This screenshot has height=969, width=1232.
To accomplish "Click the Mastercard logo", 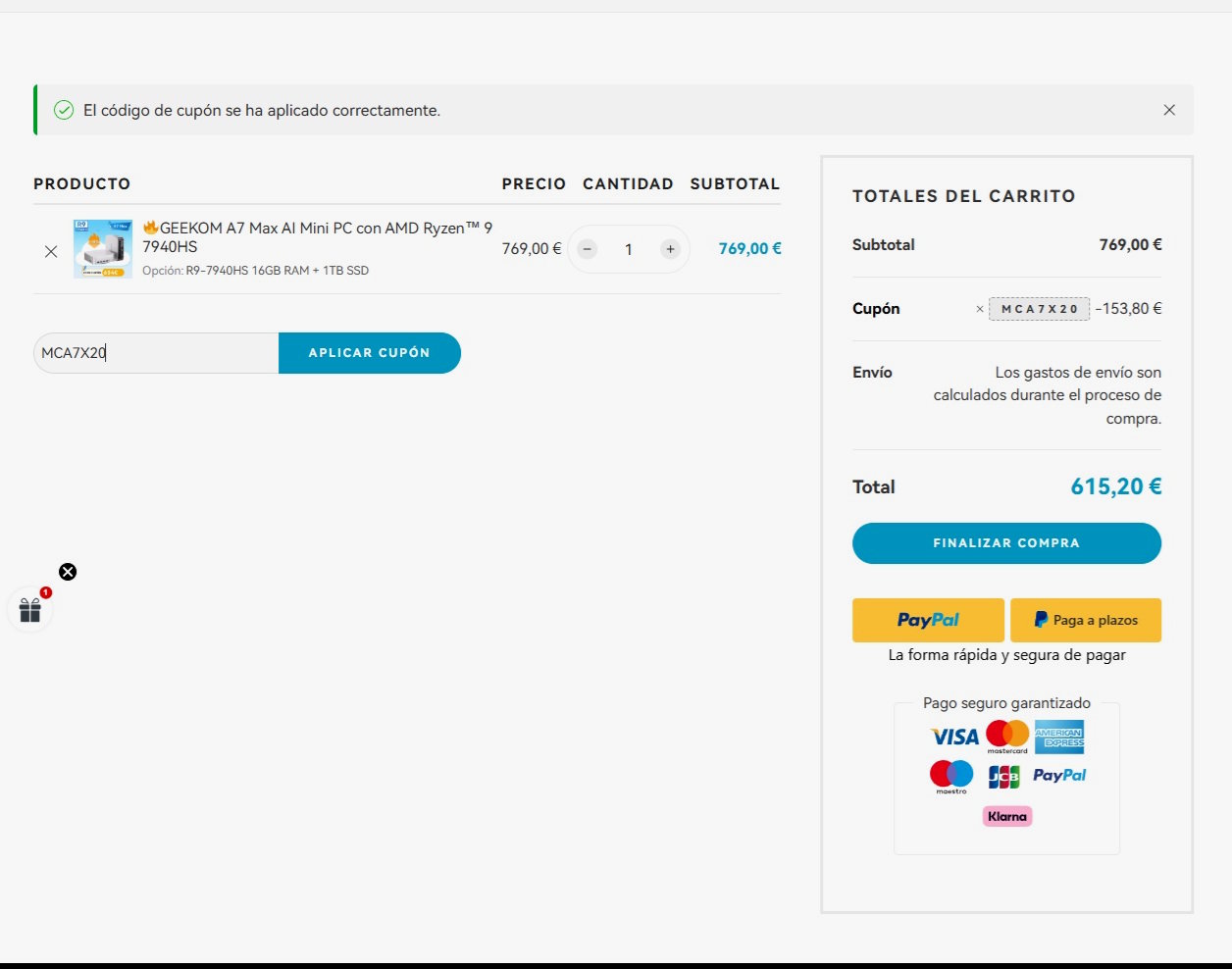I will tap(1007, 737).
